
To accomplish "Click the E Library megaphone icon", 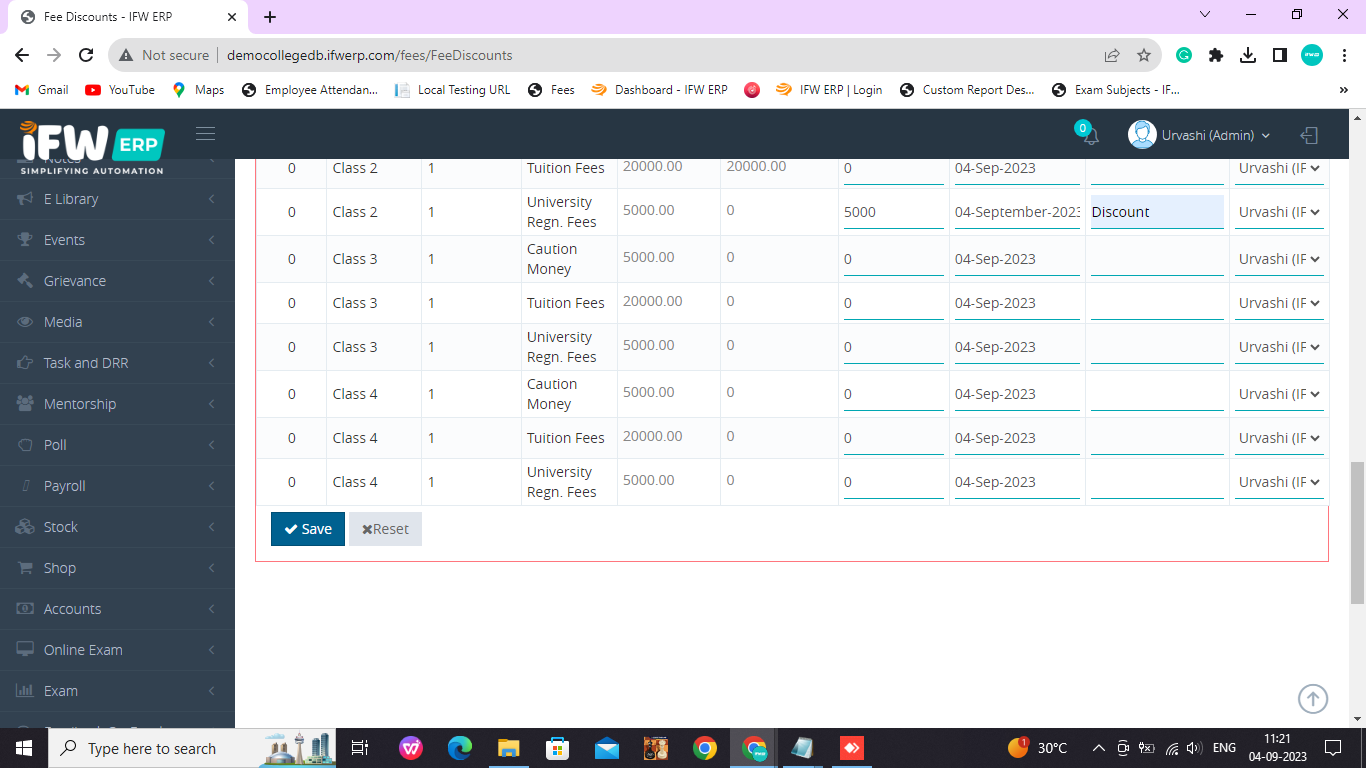I will (x=25, y=199).
